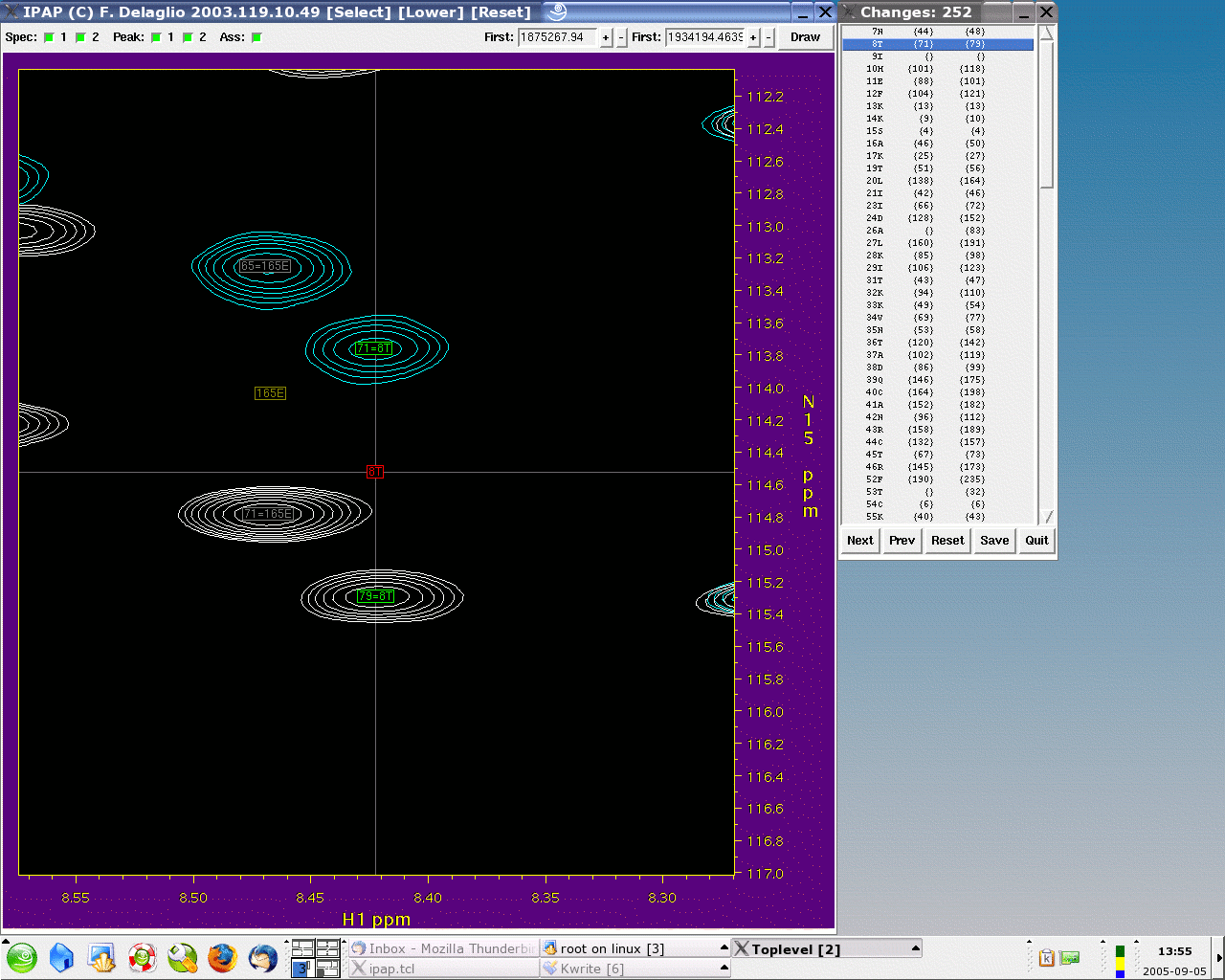This screenshot has height=980, width=1225.
Task: Select the 20L row in Changes list
Action: pos(938,181)
